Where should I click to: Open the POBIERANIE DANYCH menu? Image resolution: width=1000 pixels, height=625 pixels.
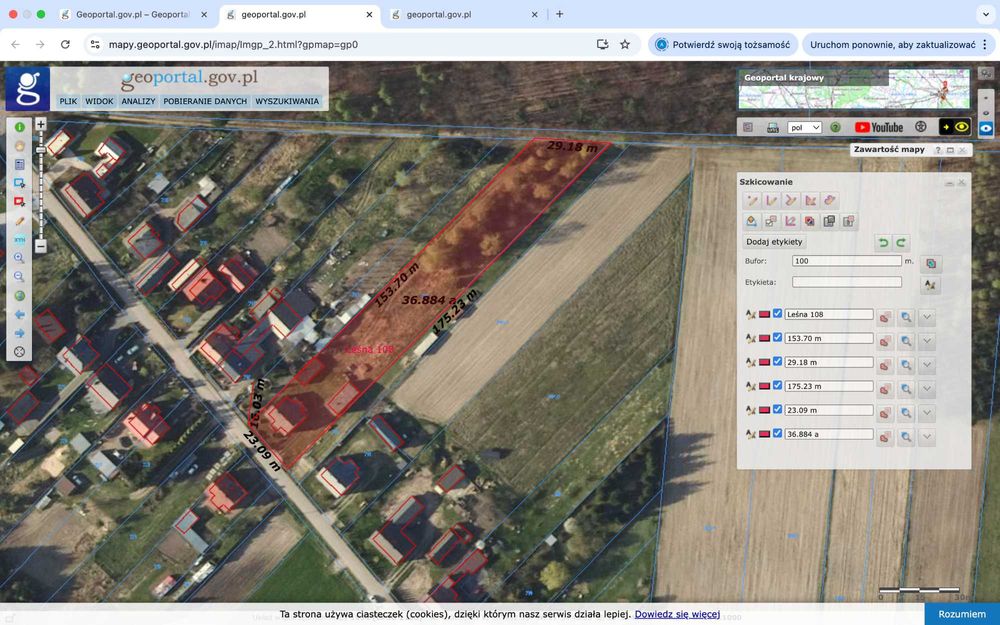[205, 101]
